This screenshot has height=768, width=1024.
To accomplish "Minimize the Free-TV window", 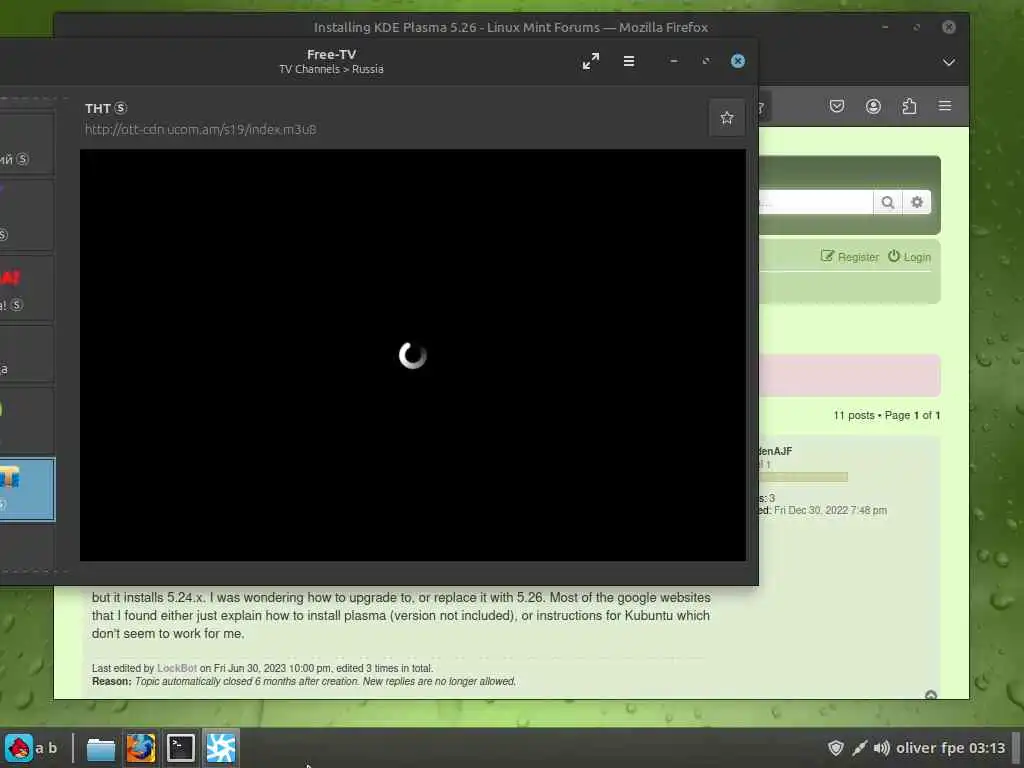I will point(674,61).
